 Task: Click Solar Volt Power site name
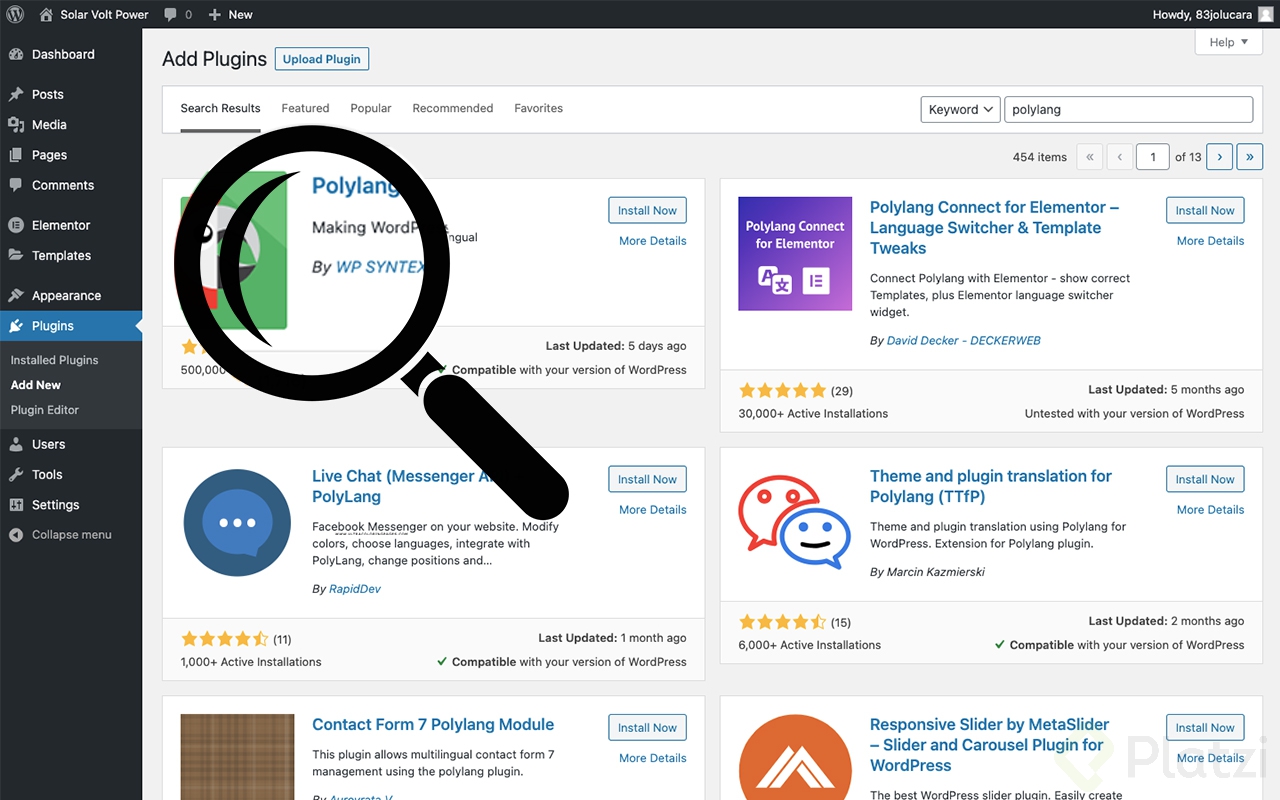click(x=104, y=15)
